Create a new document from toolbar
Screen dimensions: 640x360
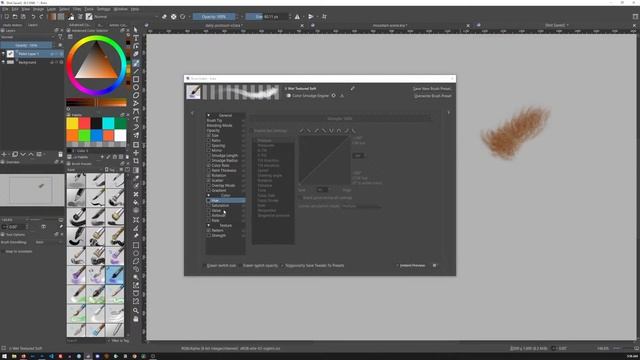tap(7, 17)
